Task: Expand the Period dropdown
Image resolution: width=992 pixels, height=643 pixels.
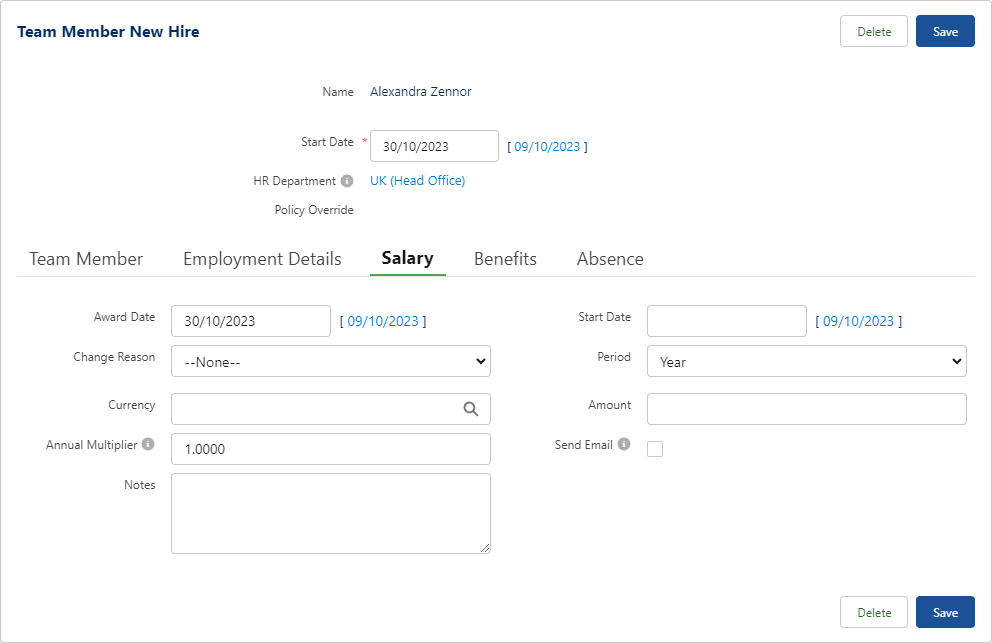Action: (x=806, y=361)
